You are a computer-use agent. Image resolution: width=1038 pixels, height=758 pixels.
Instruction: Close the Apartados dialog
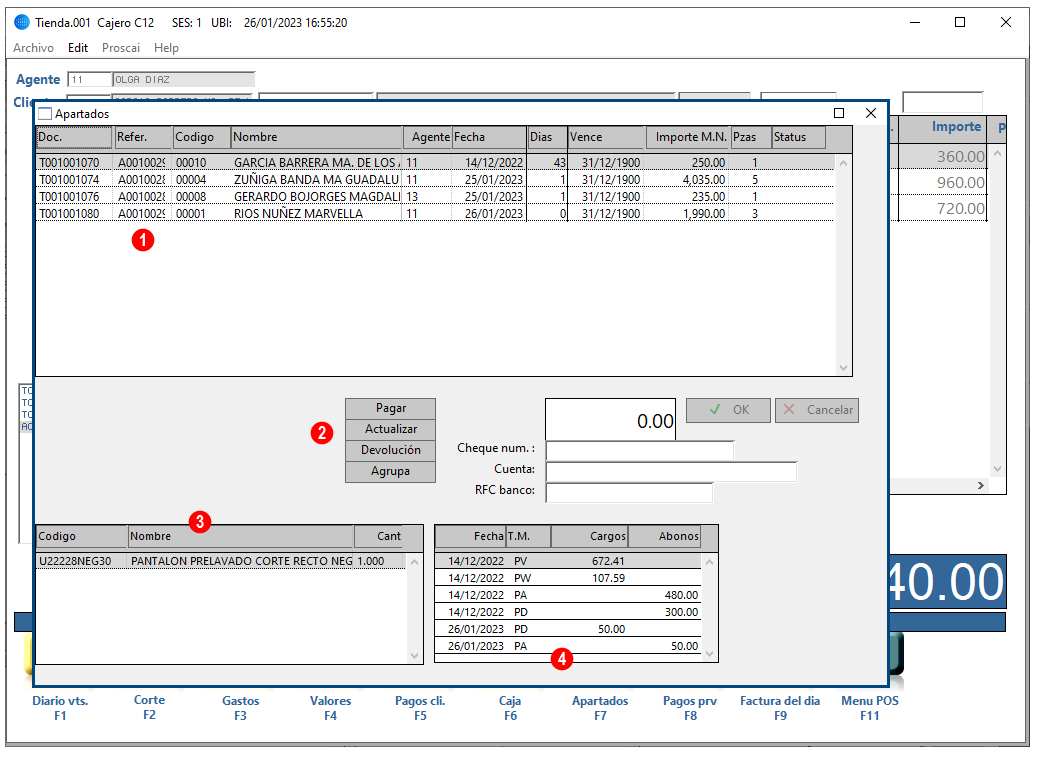pyautogui.click(x=871, y=113)
